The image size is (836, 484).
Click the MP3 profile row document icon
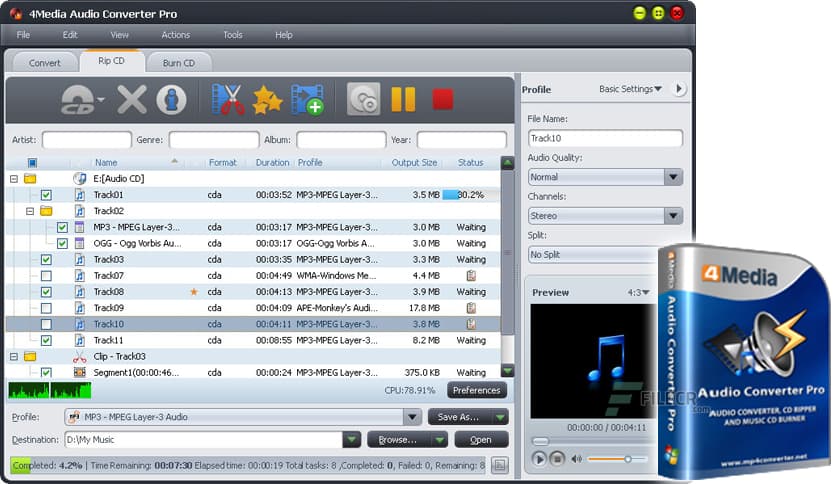click(79, 227)
